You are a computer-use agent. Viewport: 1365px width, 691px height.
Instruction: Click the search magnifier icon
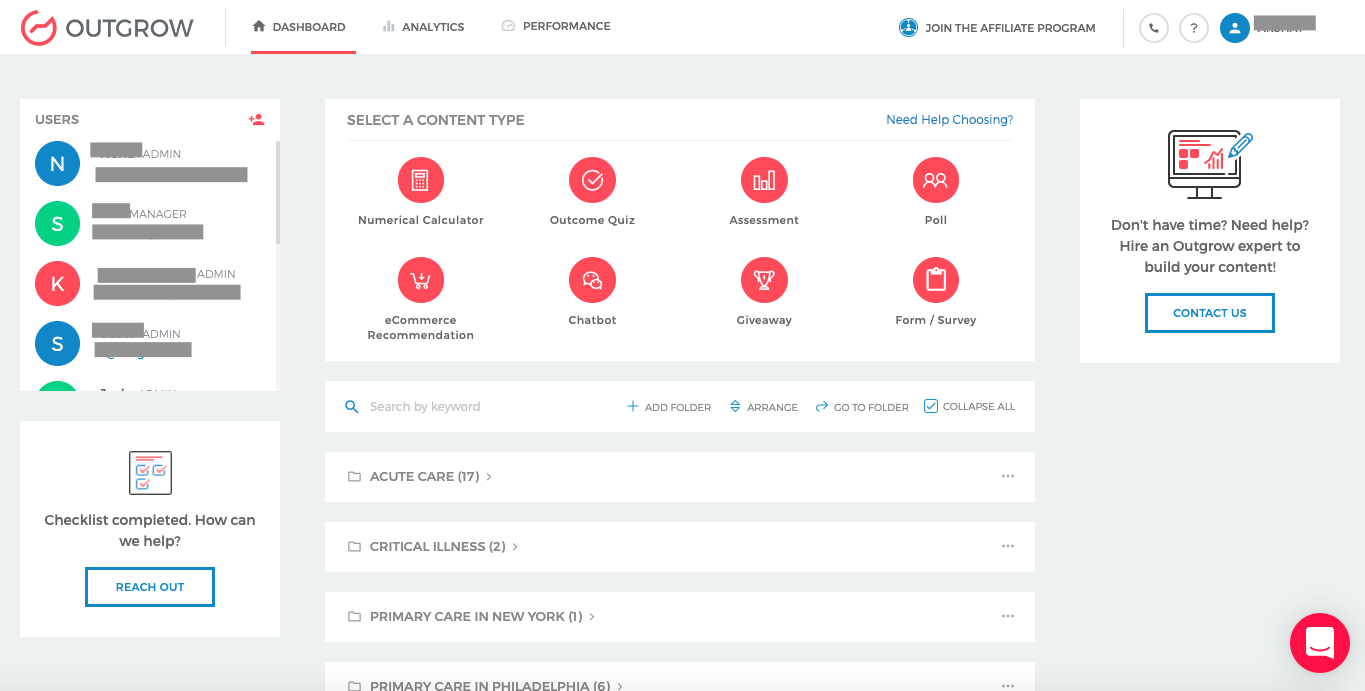[351, 407]
